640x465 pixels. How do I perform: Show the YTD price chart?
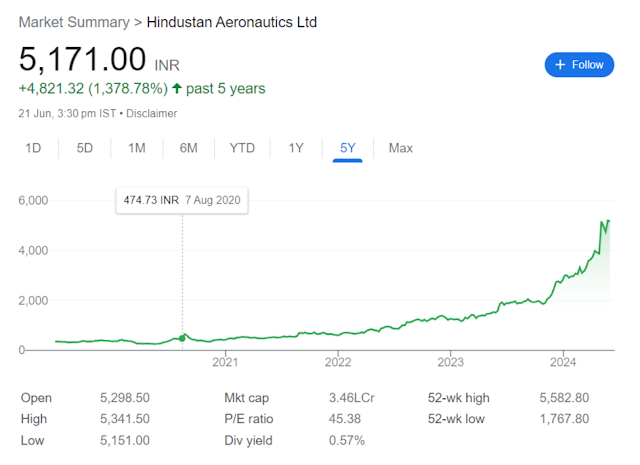[x=242, y=148]
